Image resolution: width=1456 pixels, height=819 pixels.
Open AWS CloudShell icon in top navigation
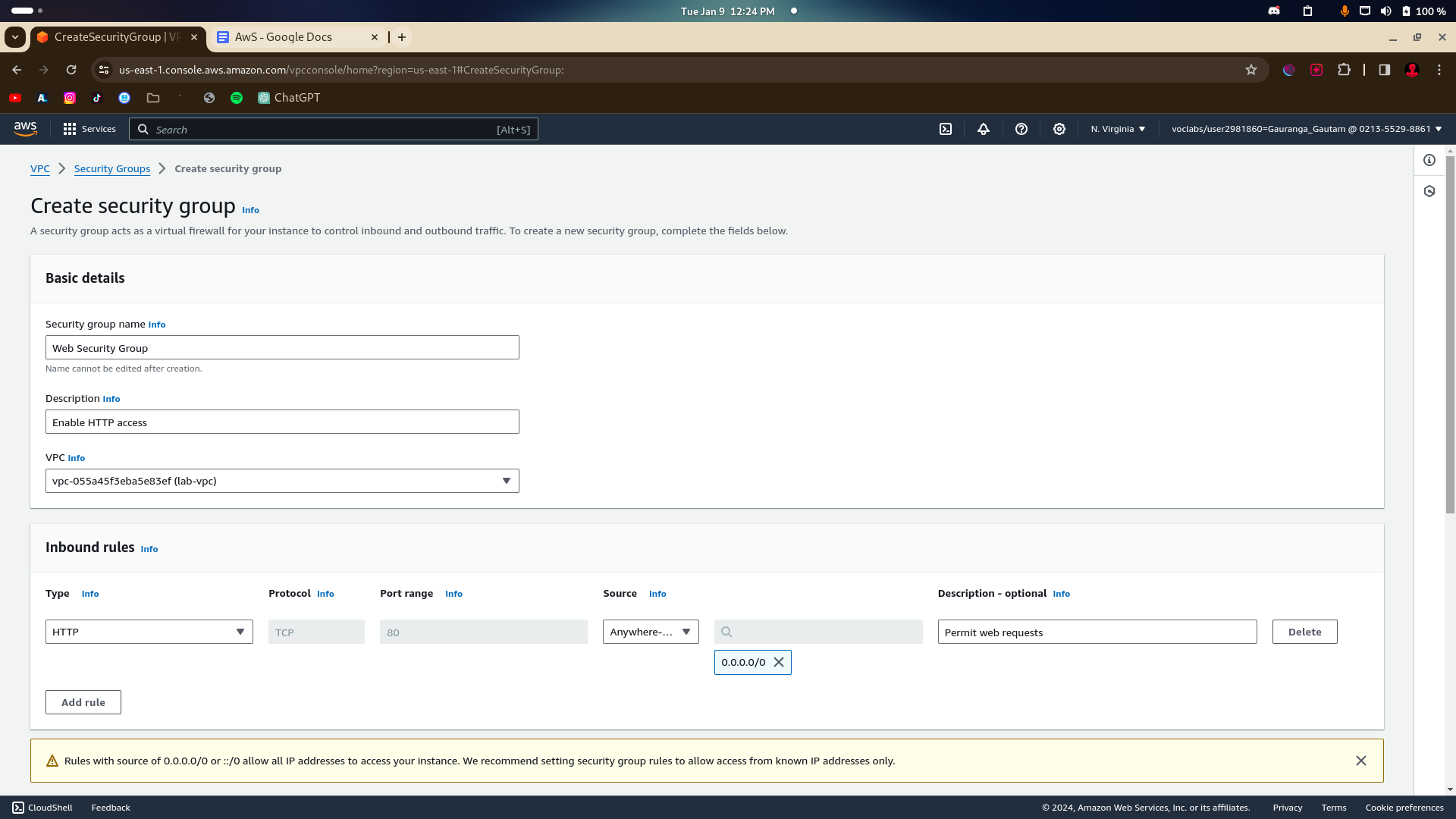tap(946, 129)
